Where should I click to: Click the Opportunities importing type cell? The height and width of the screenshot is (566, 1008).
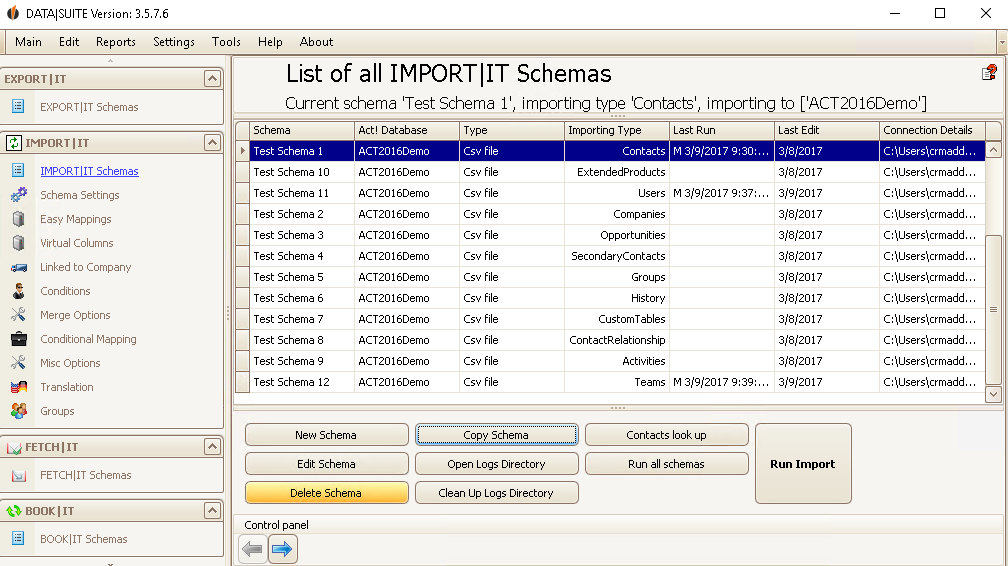(616, 235)
